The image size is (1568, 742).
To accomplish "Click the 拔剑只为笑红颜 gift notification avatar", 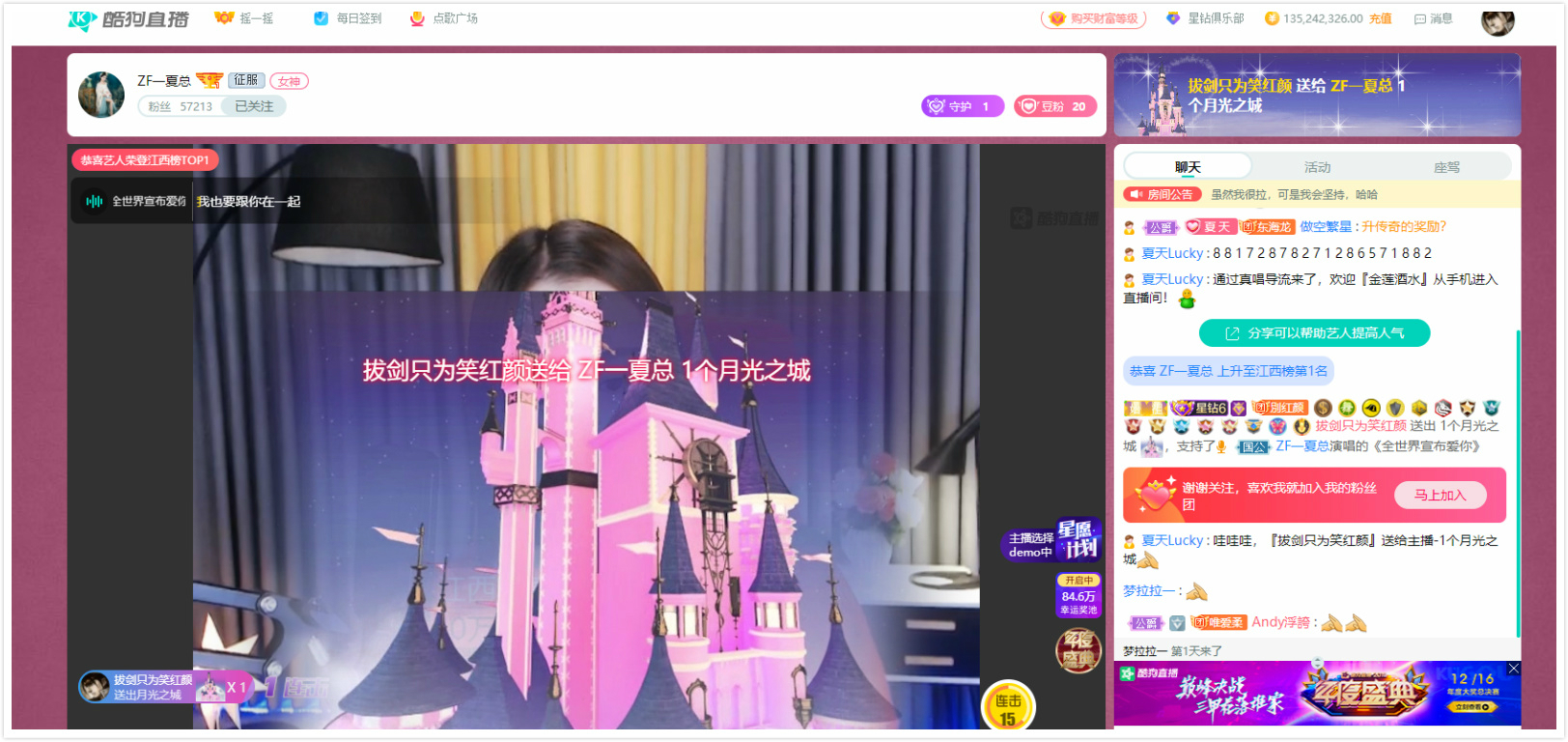I will click(x=95, y=687).
